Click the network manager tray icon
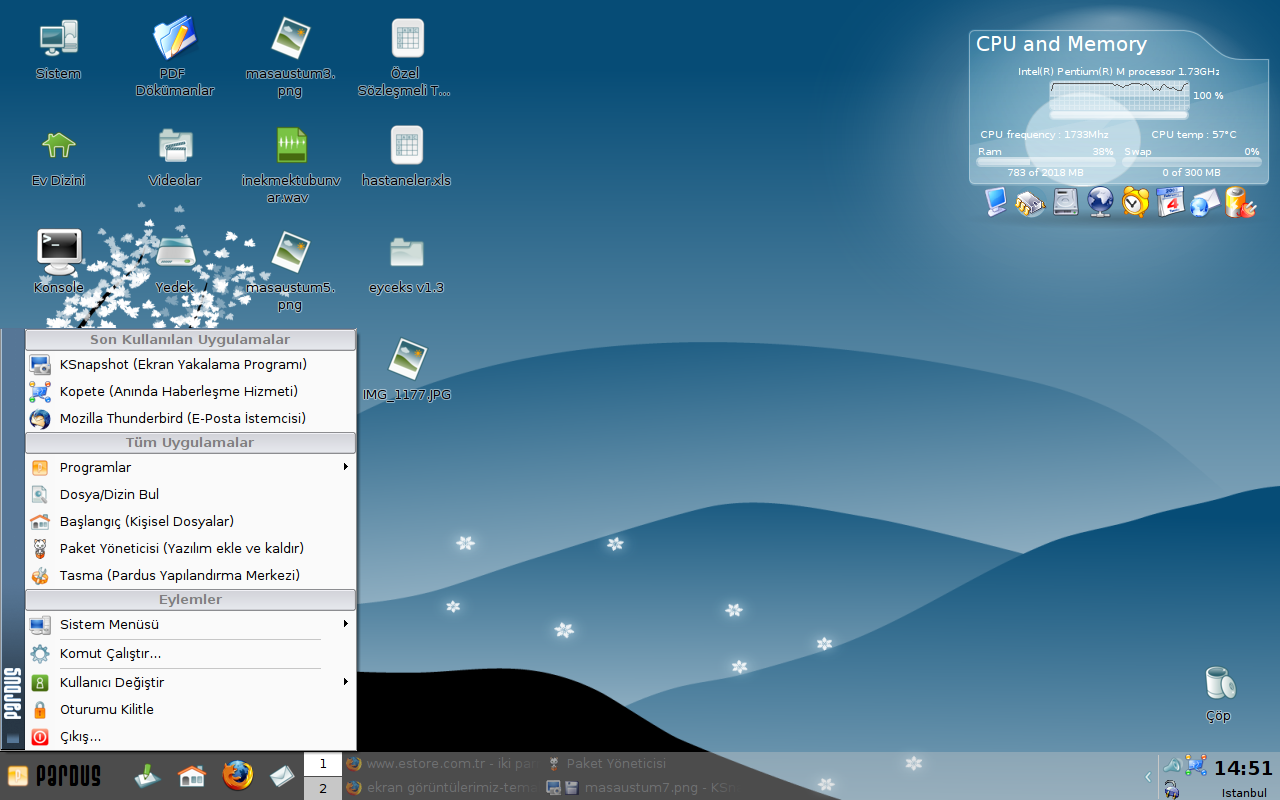This screenshot has height=800, width=1280. (1196, 766)
